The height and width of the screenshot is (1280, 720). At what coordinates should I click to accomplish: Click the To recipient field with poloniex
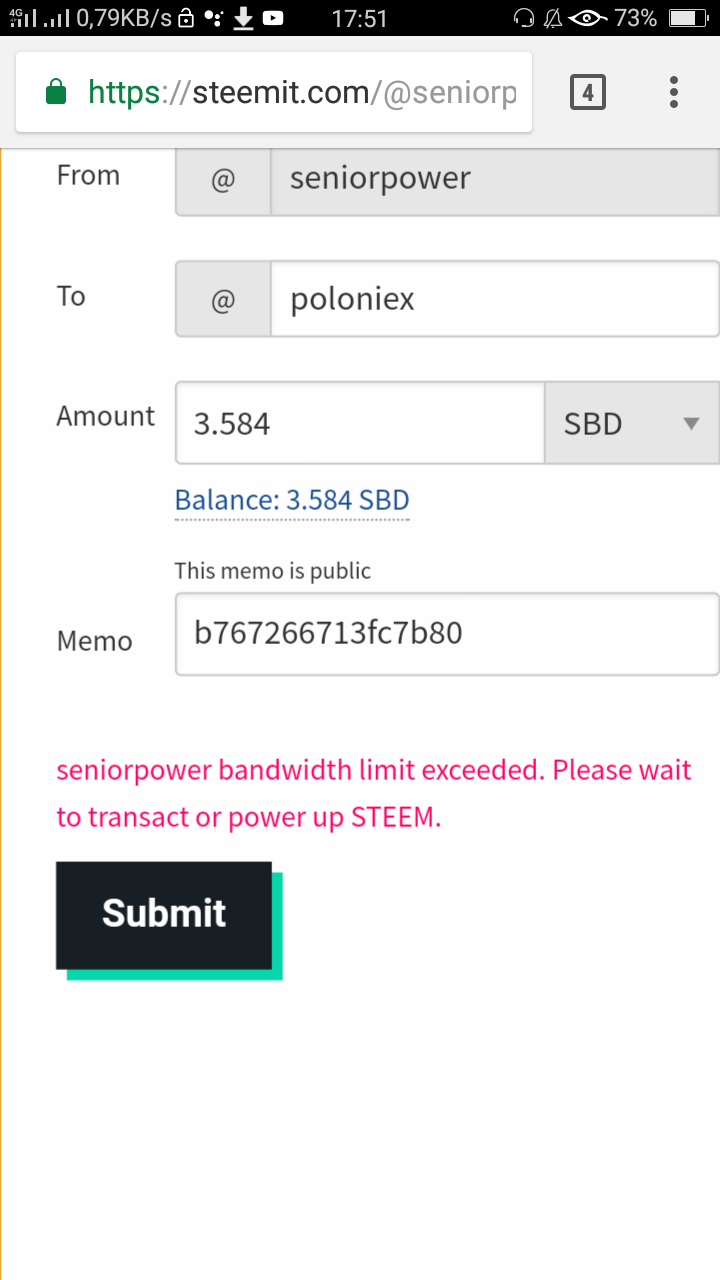pyautogui.click(x=494, y=300)
